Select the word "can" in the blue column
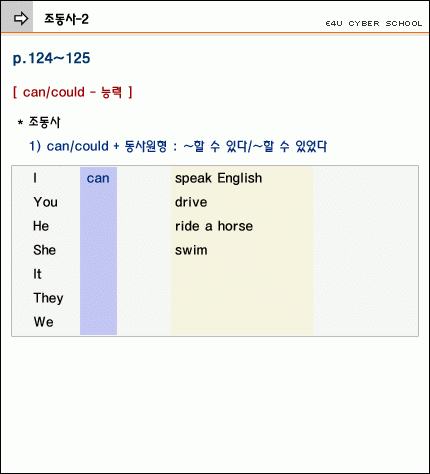Screen dimensions: 430x474 98,178
